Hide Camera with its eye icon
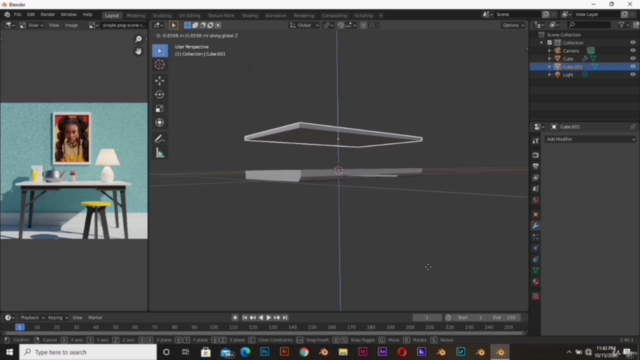The width and height of the screenshot is (640, 360). [633, 51]
